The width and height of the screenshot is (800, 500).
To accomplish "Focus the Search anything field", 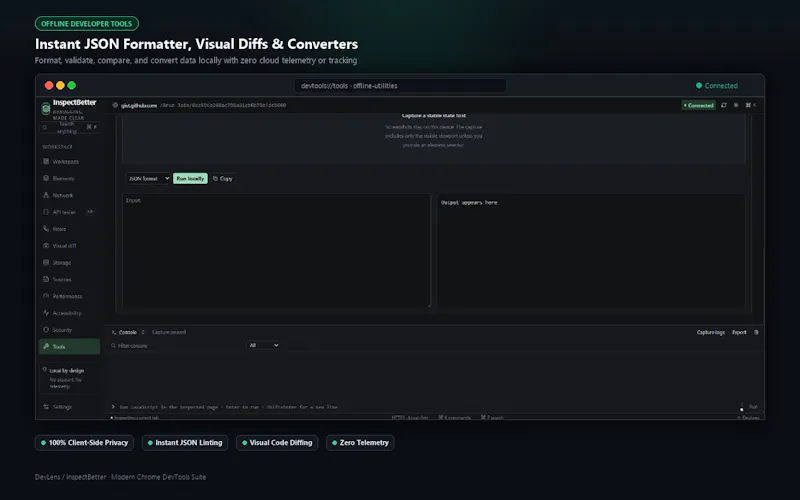I will point(69,127).
